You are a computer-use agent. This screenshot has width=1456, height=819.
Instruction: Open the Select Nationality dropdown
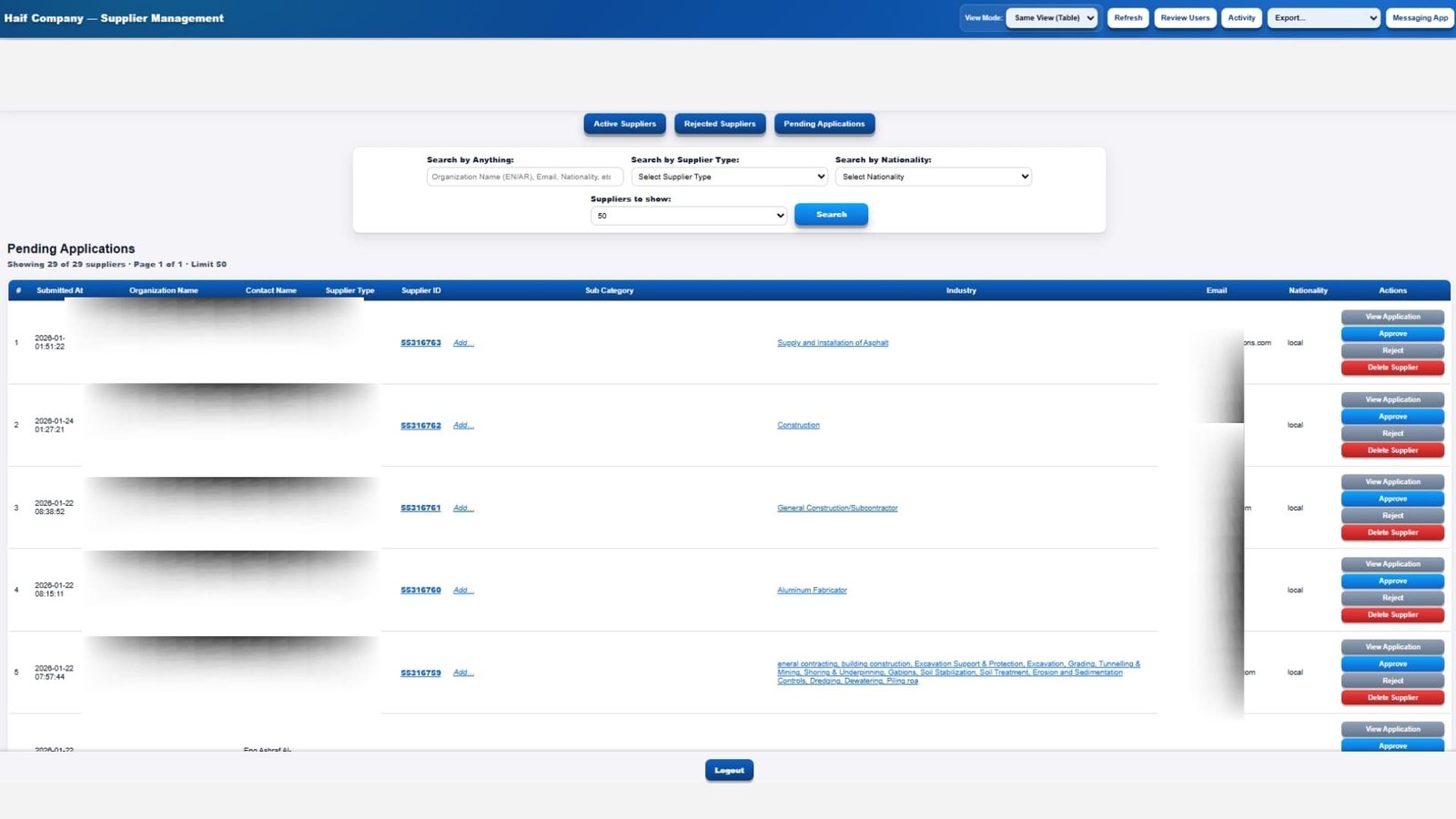tap(933, 177)
